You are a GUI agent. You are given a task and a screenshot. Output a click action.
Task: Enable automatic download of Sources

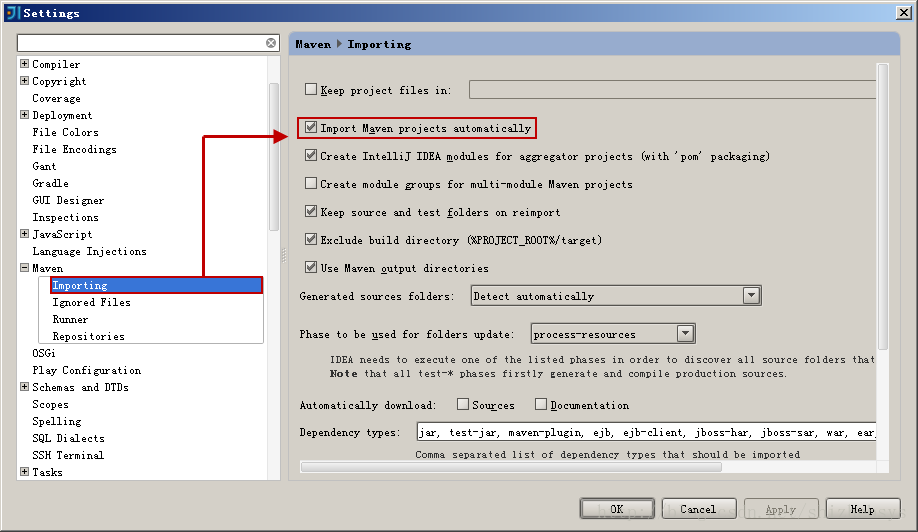(463, 404)
